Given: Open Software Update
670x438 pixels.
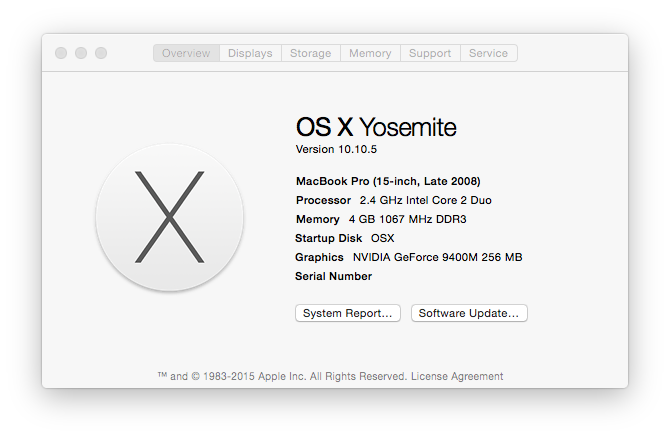Looking at the screenshot, I should pyautogui.click(x=469, y=313).
